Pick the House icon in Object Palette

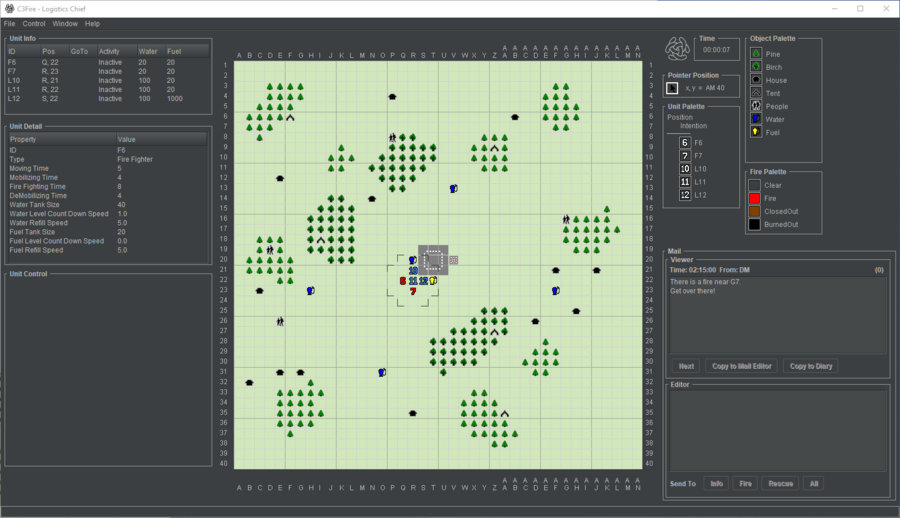coord(756,80)
